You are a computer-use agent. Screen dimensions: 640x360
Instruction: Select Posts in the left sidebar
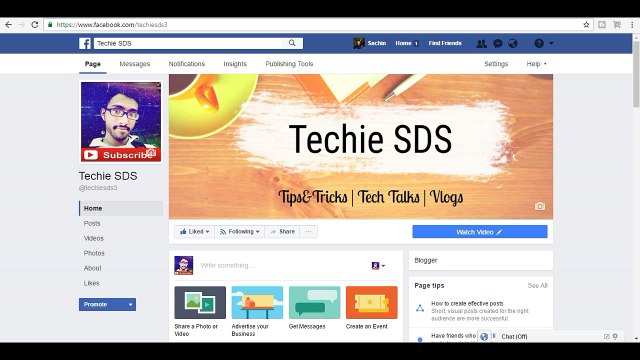(92, 223)
